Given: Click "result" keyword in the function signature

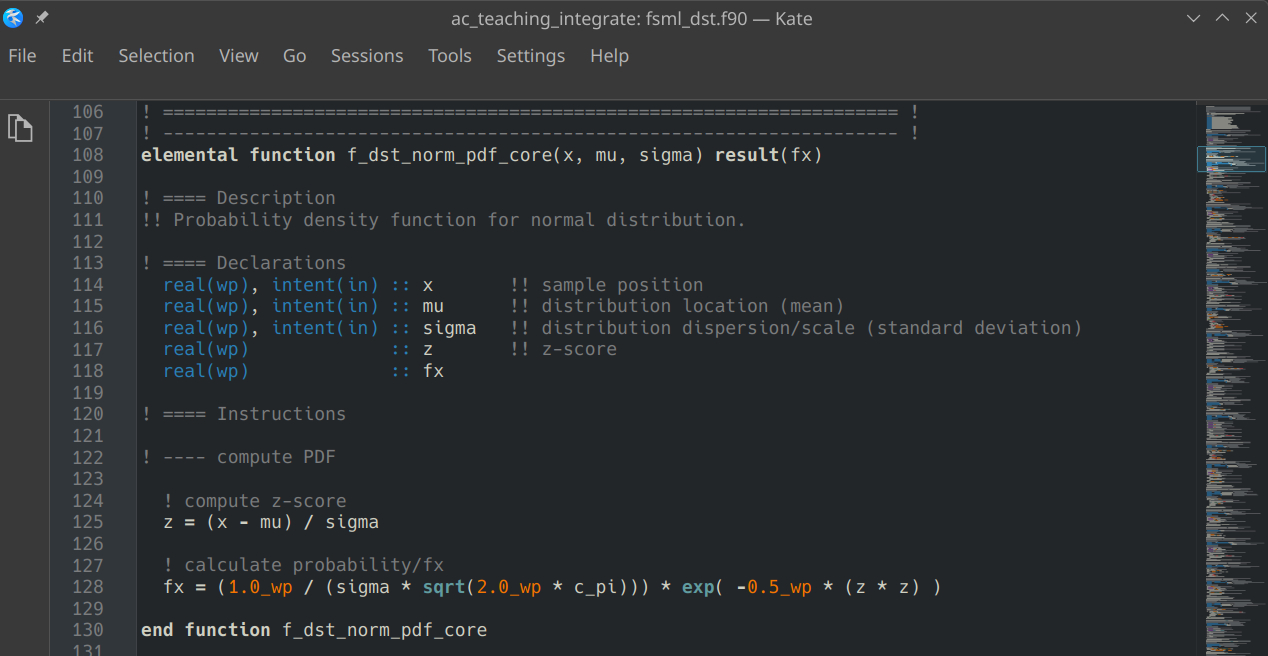Looking at the screenshot, I should point(747,155).
